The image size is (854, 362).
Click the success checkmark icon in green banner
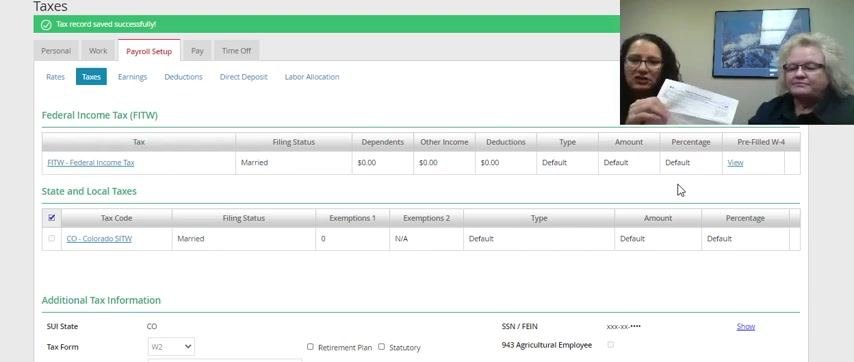tap(46, 24)
